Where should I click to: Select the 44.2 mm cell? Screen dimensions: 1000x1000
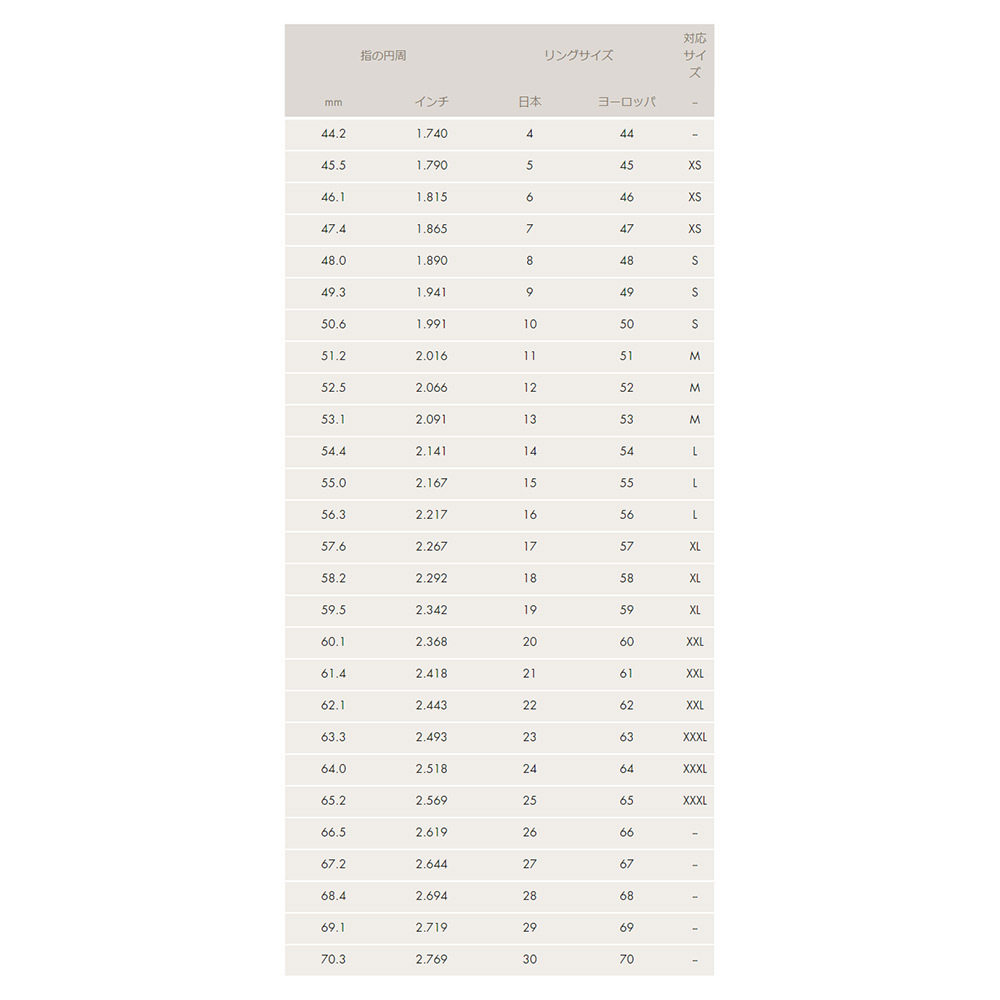pyautogui.click(x=334, y=133)
